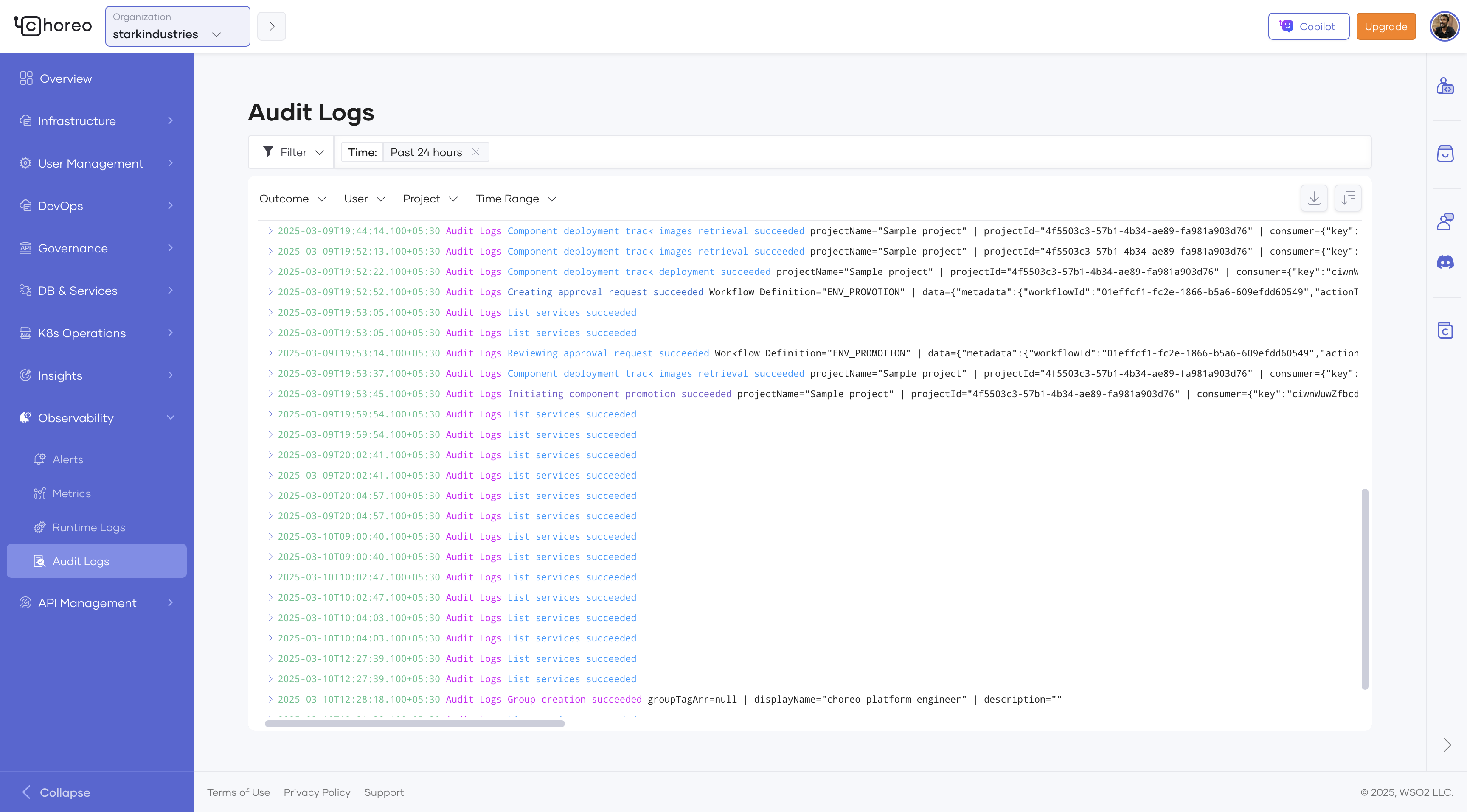
Task: Go to Metrics under Observability
Action: 71,493
